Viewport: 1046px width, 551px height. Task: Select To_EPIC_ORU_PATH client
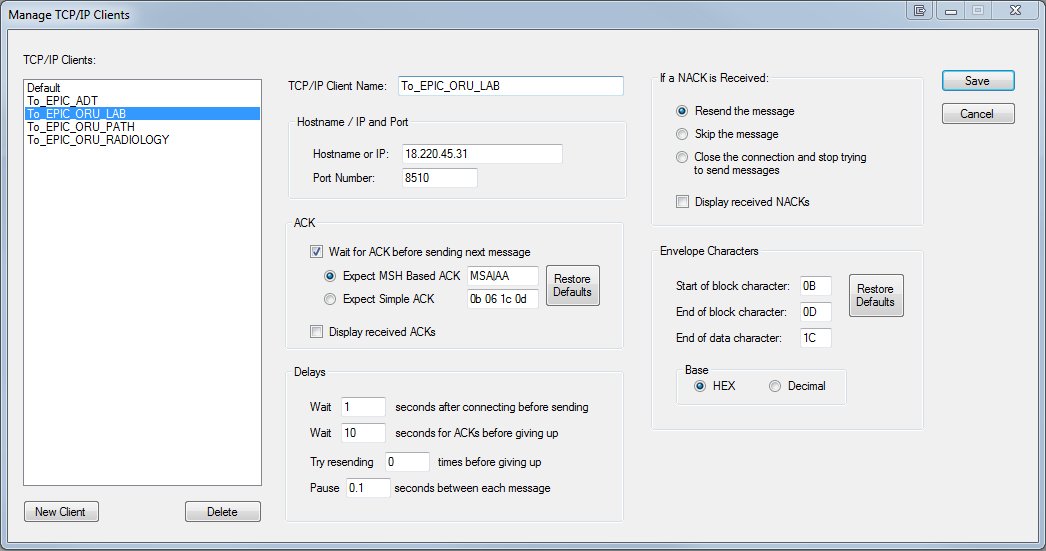point(81,127)
